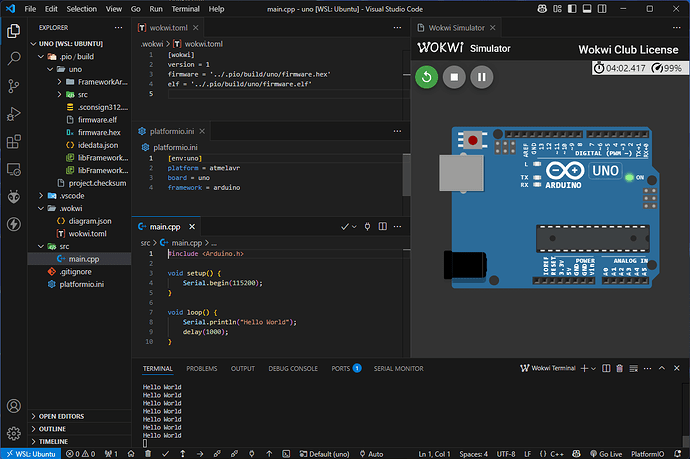Toggle the primary side bar layout button

point(572,9)
